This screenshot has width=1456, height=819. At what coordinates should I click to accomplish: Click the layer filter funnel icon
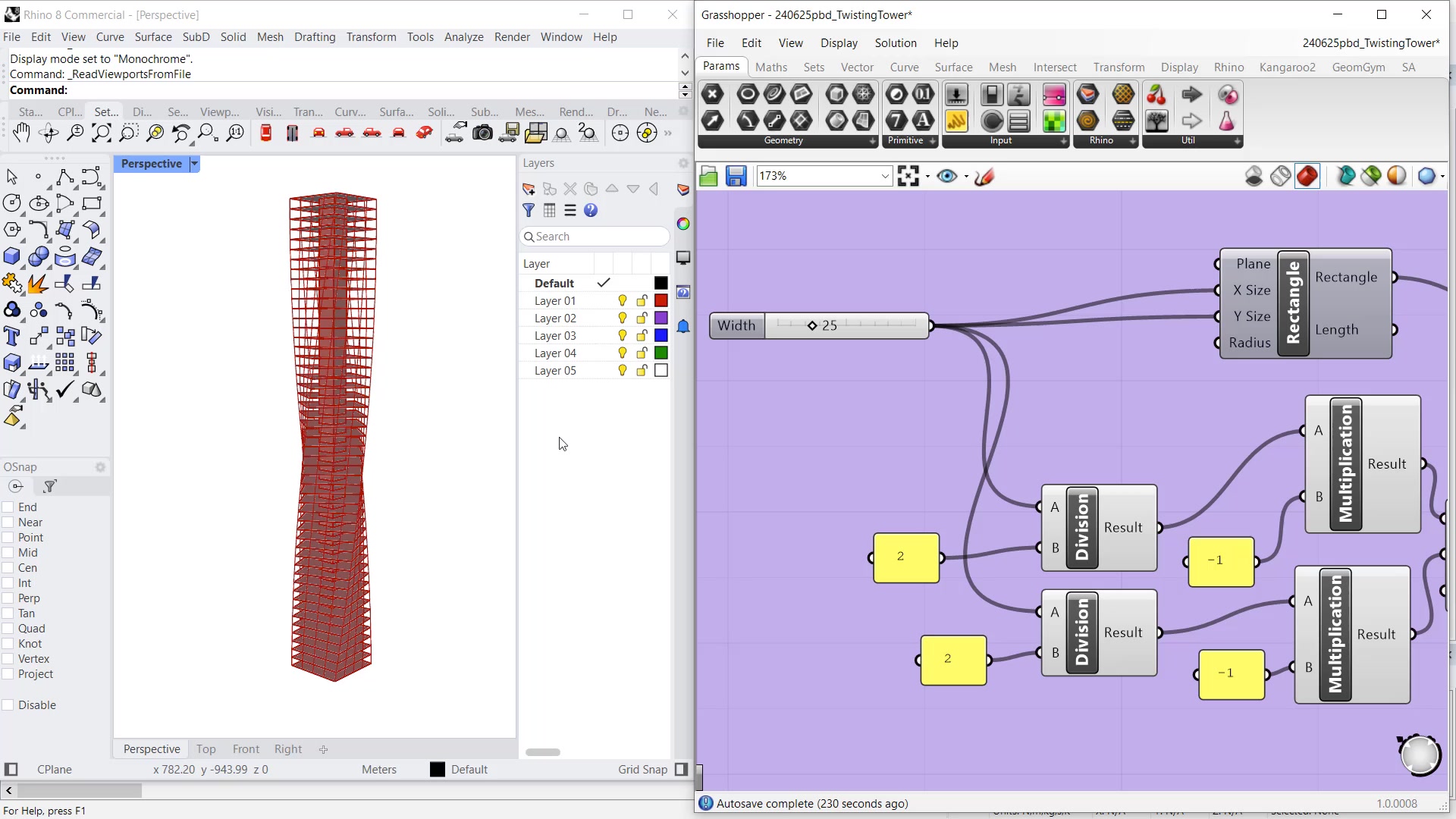click(529, 210)
